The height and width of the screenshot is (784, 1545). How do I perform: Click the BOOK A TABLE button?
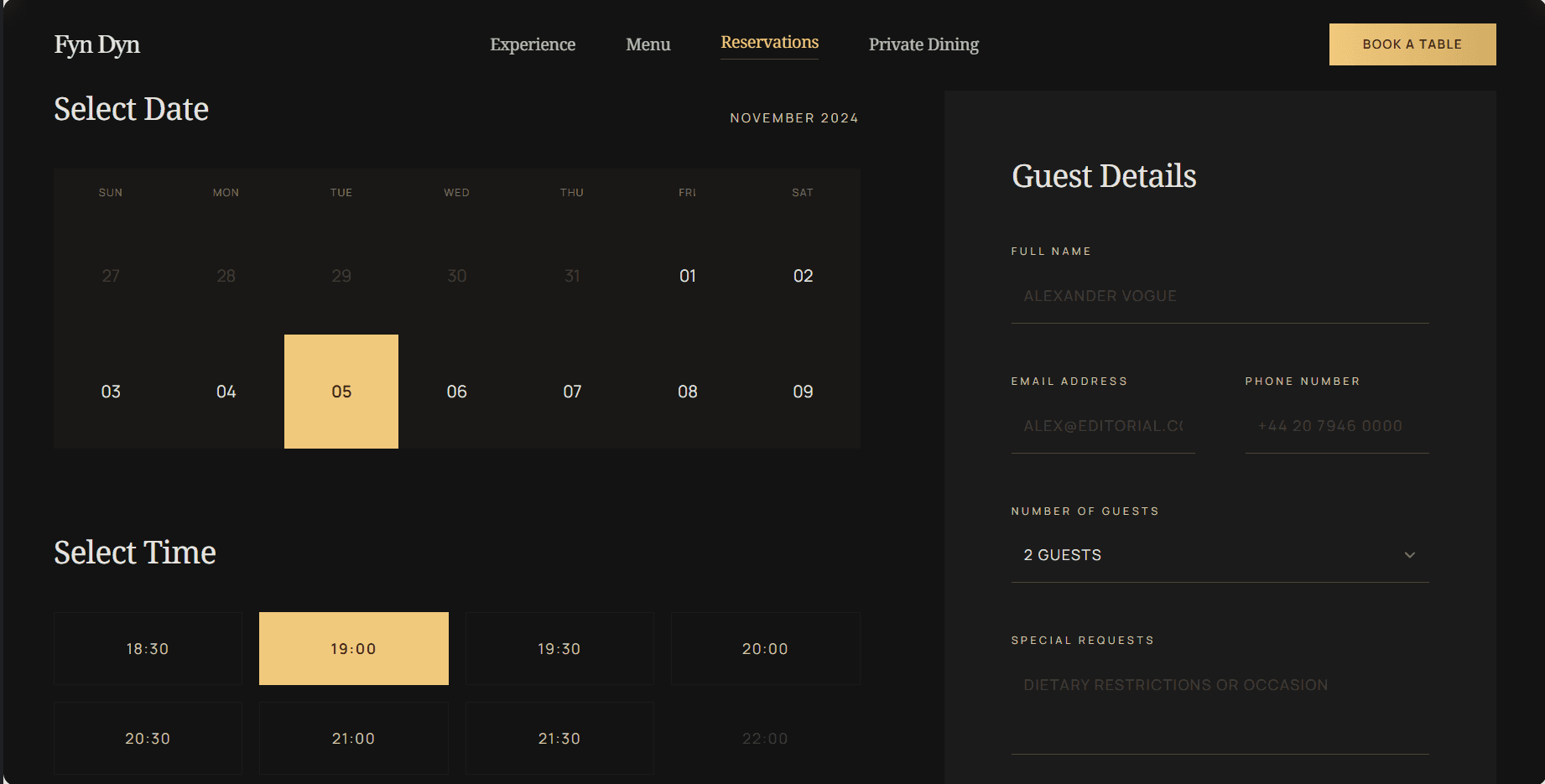1412,44
